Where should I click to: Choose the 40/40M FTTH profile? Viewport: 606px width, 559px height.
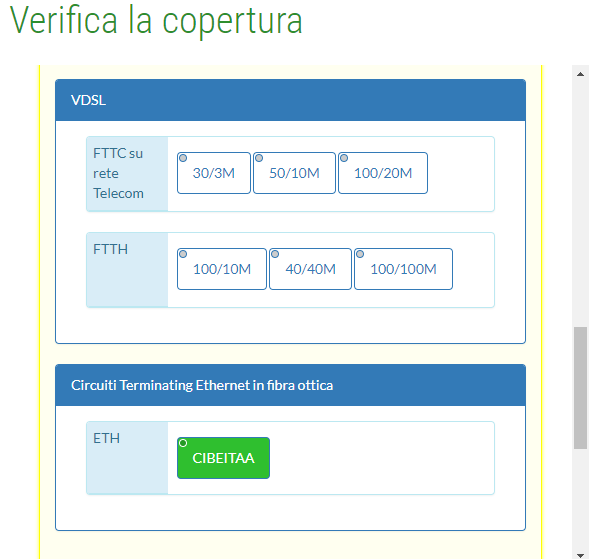point(310,269)
